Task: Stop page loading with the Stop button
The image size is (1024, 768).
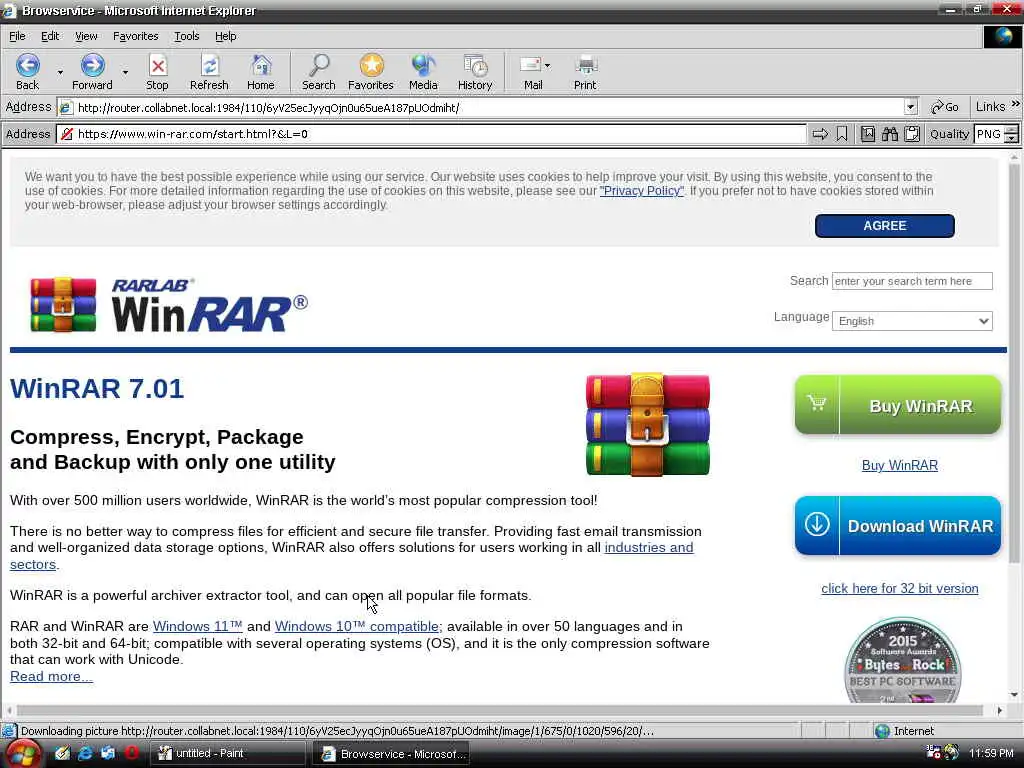Action: coord(157,72)
